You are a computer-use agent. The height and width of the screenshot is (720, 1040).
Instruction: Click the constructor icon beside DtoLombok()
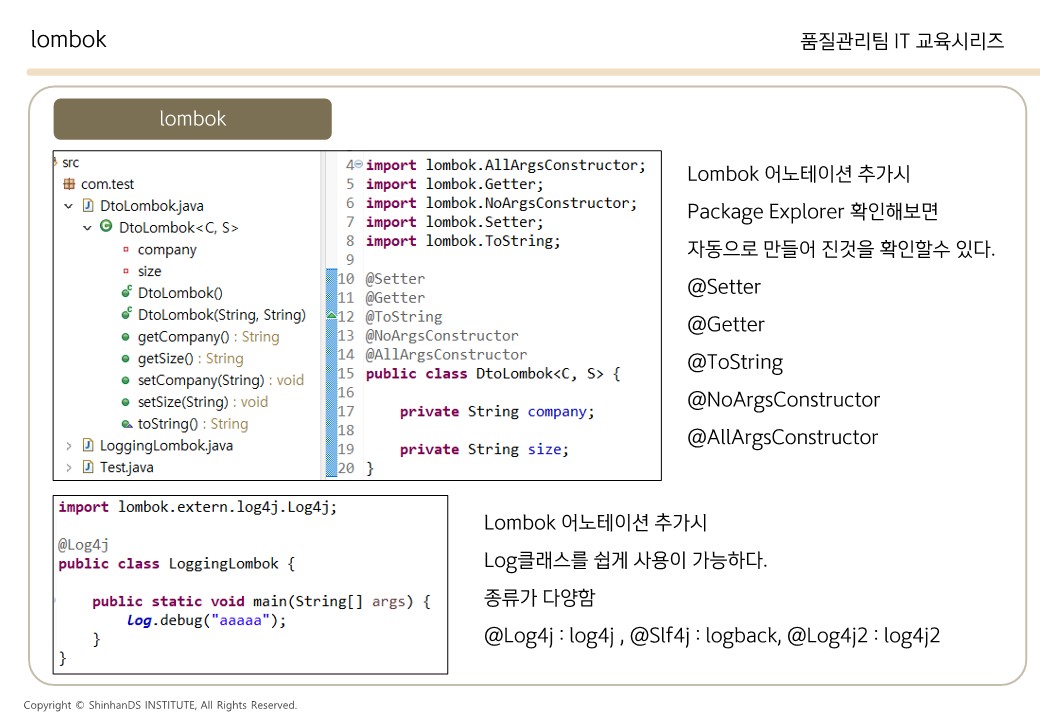click(x=126, y=292)
